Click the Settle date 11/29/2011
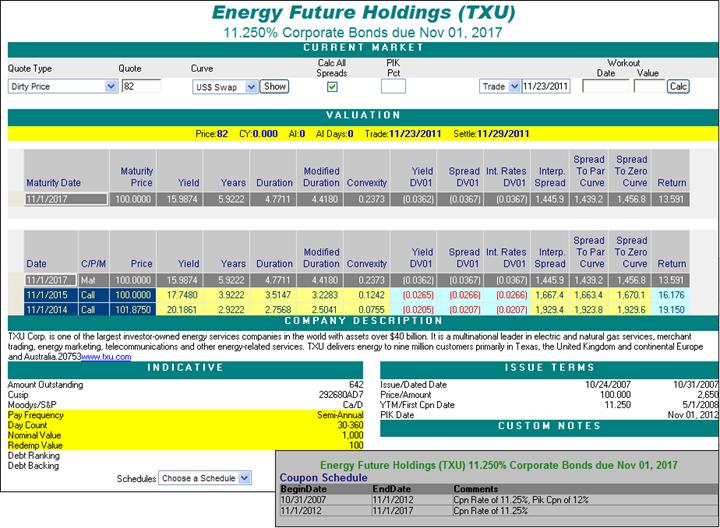The image size is (720, 528). point(503,134)
